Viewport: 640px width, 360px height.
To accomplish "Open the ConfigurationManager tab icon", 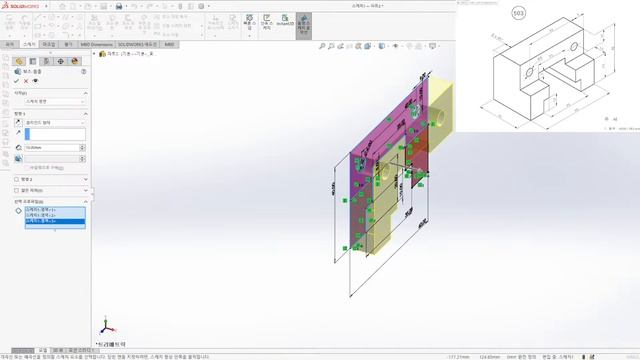I will (47, 61).
